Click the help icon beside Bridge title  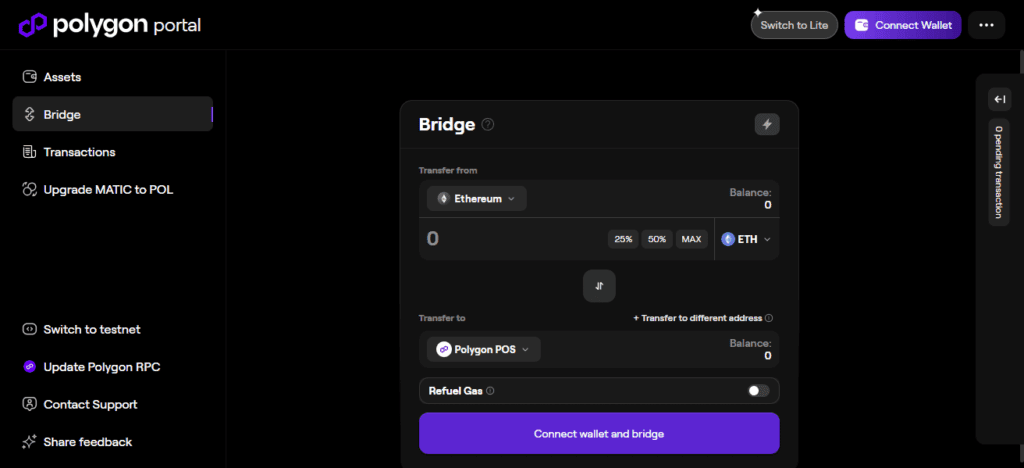pos(488,125)
